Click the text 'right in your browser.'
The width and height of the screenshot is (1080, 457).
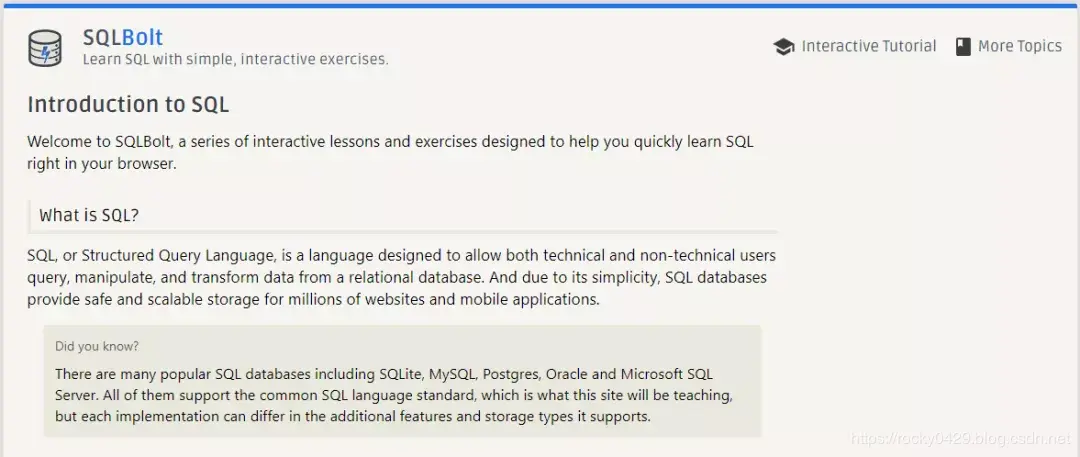(x=102, y=164)
